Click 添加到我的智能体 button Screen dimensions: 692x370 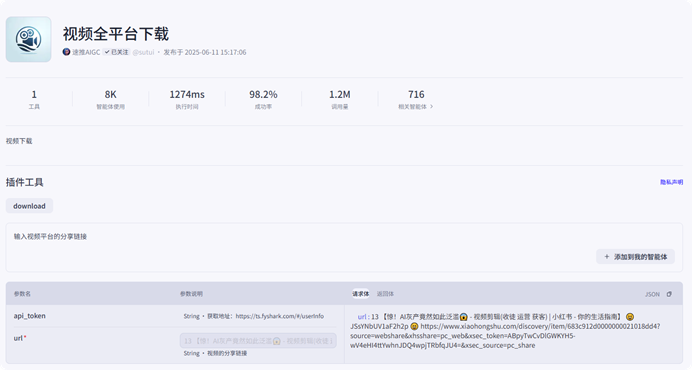point(635,257)
